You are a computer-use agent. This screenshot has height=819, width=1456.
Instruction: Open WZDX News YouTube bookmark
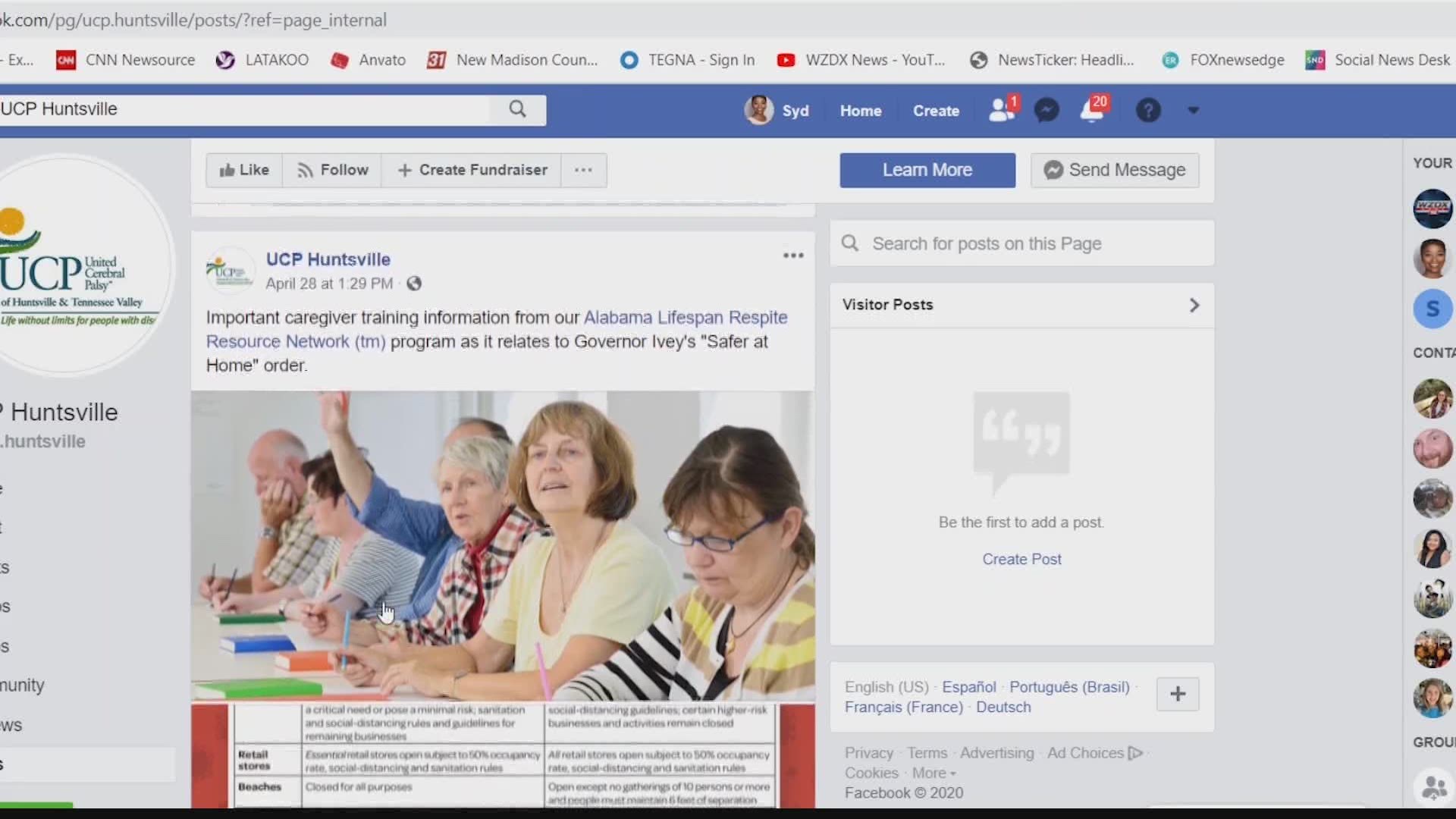(861, 60)
